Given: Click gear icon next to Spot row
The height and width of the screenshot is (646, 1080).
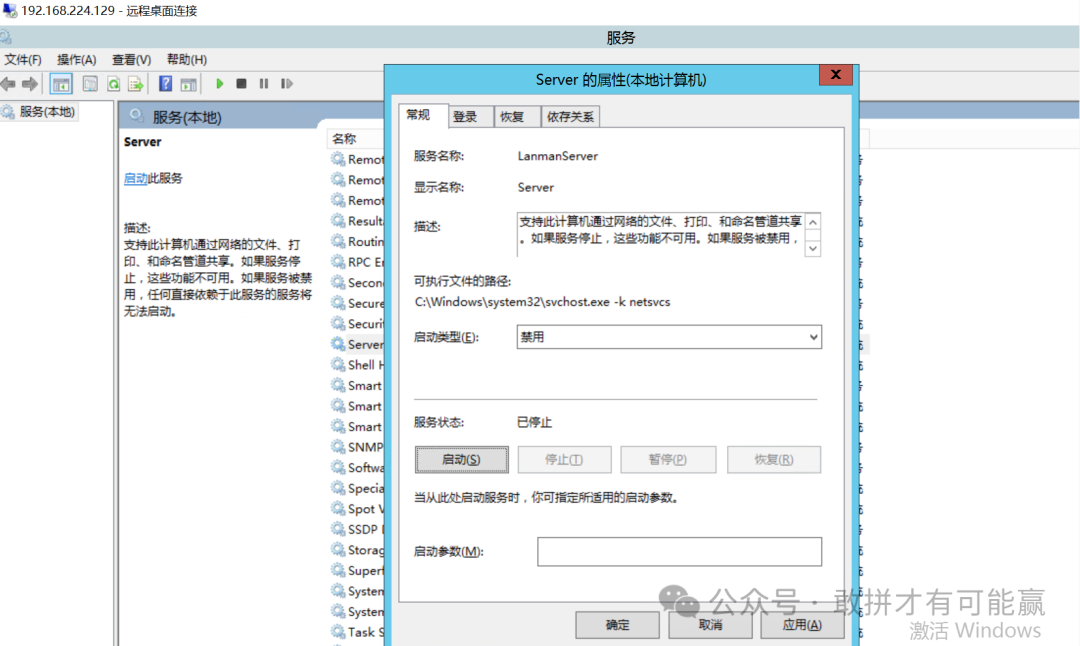Looking at the screenshot, I should click(338, 508).
